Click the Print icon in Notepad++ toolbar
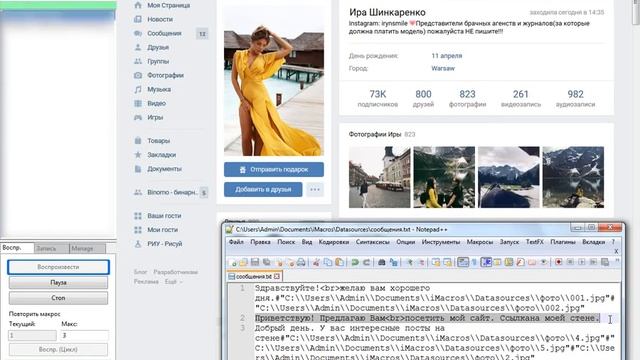Image resolution: width=640 pixels, height=360 pixels. tap(301, 262)
